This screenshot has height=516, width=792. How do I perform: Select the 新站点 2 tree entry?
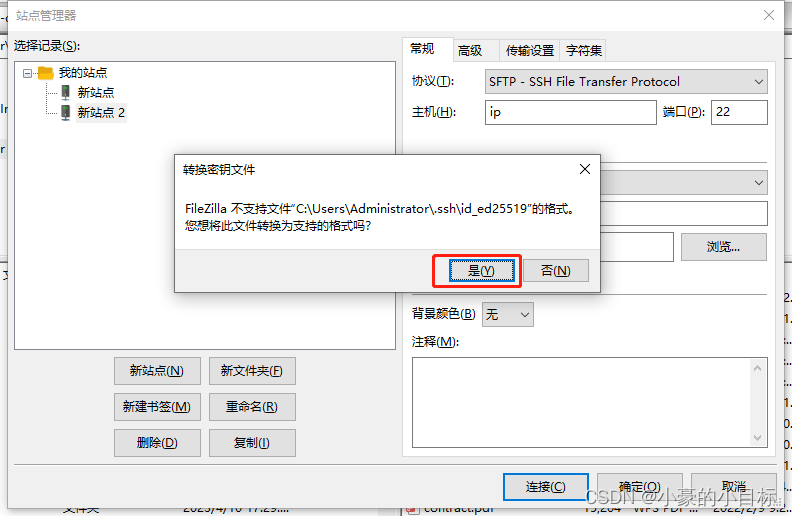click(x=101, y=112)
